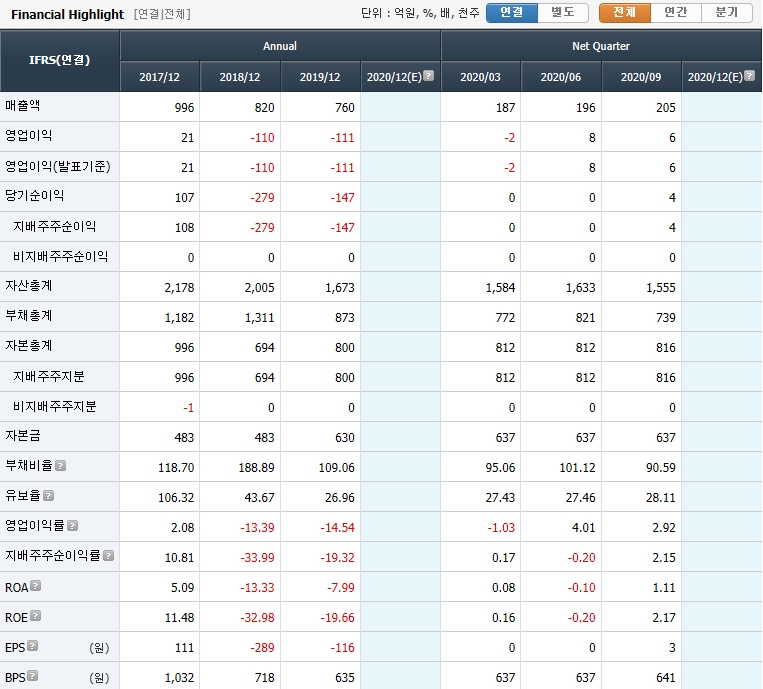Click the ROE help icon

[x=36, y=616]
